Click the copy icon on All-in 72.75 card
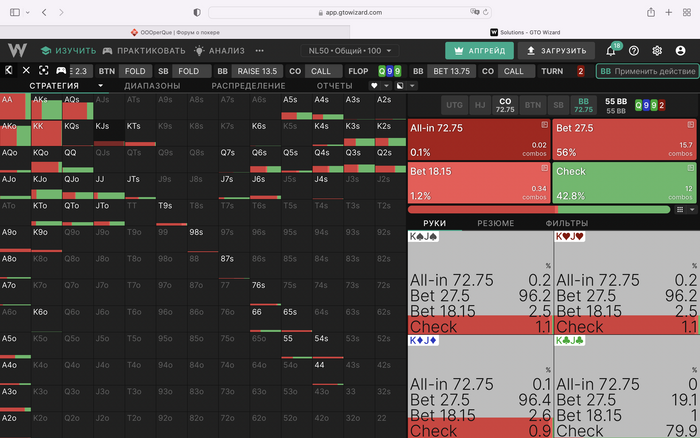The image size is (700, 438). point(544,125)
